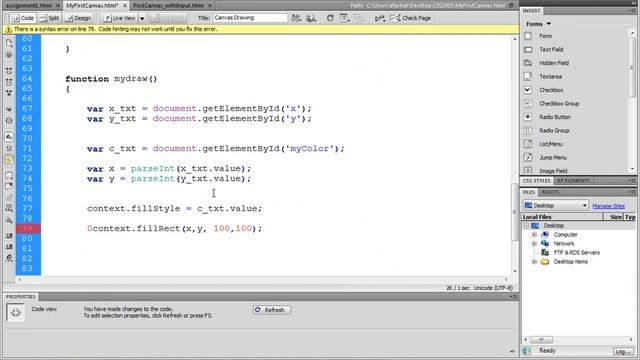Screen dimensions: 640x360
Task: Click the Refresh button in Properties
Action: click(271, 310)
